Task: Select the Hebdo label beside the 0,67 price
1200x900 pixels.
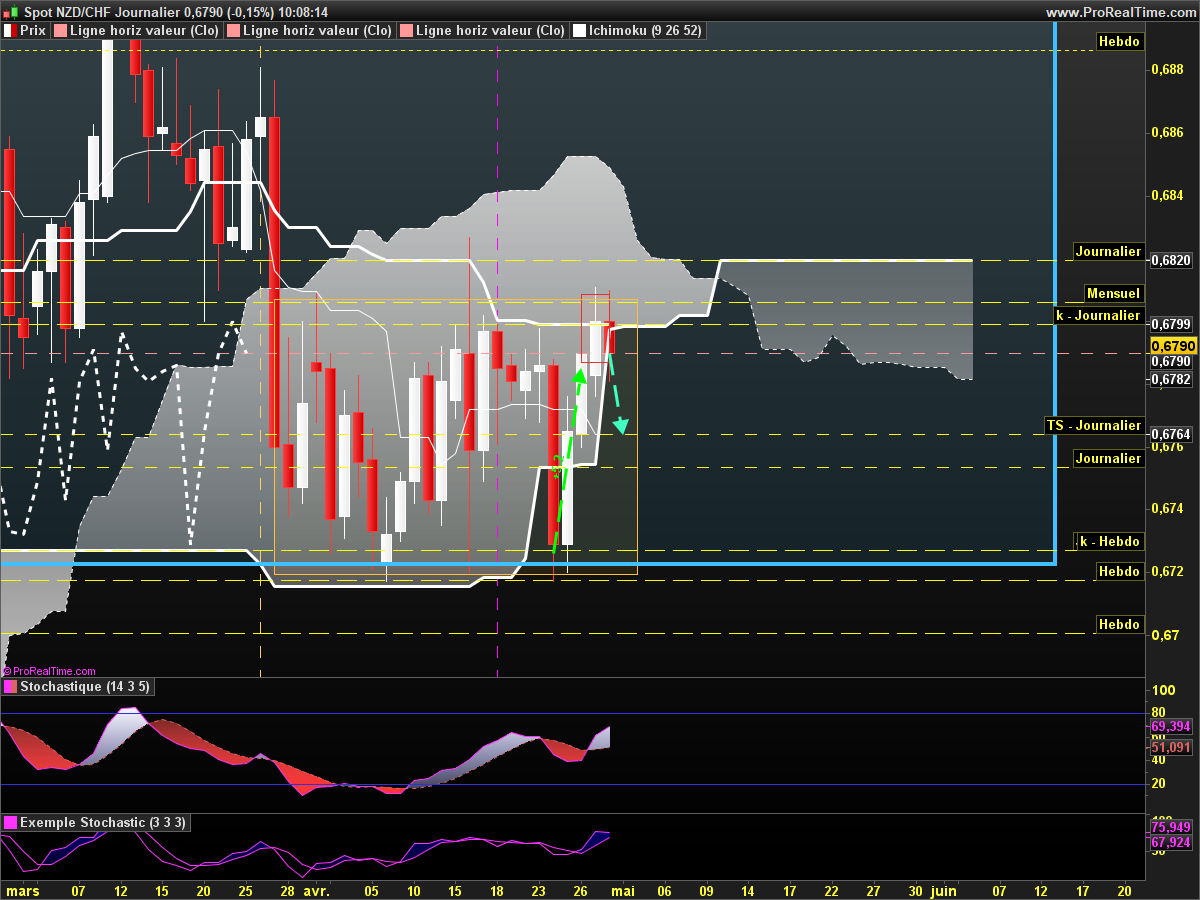Action: pyautogui.click(x=1119, y=625)
